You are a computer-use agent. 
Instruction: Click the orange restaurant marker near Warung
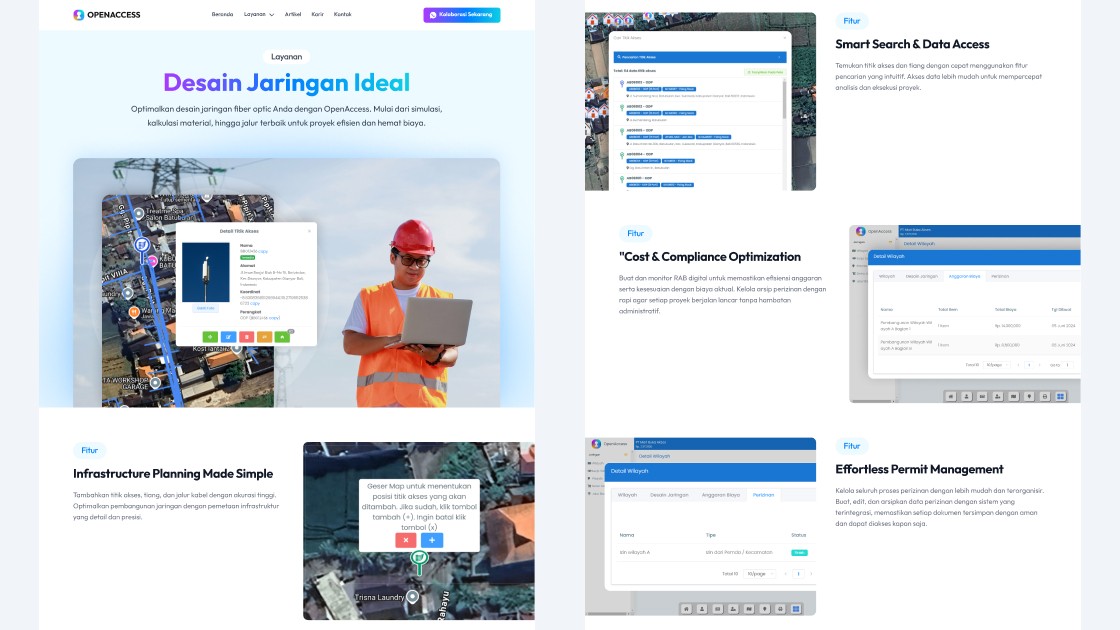134,312
